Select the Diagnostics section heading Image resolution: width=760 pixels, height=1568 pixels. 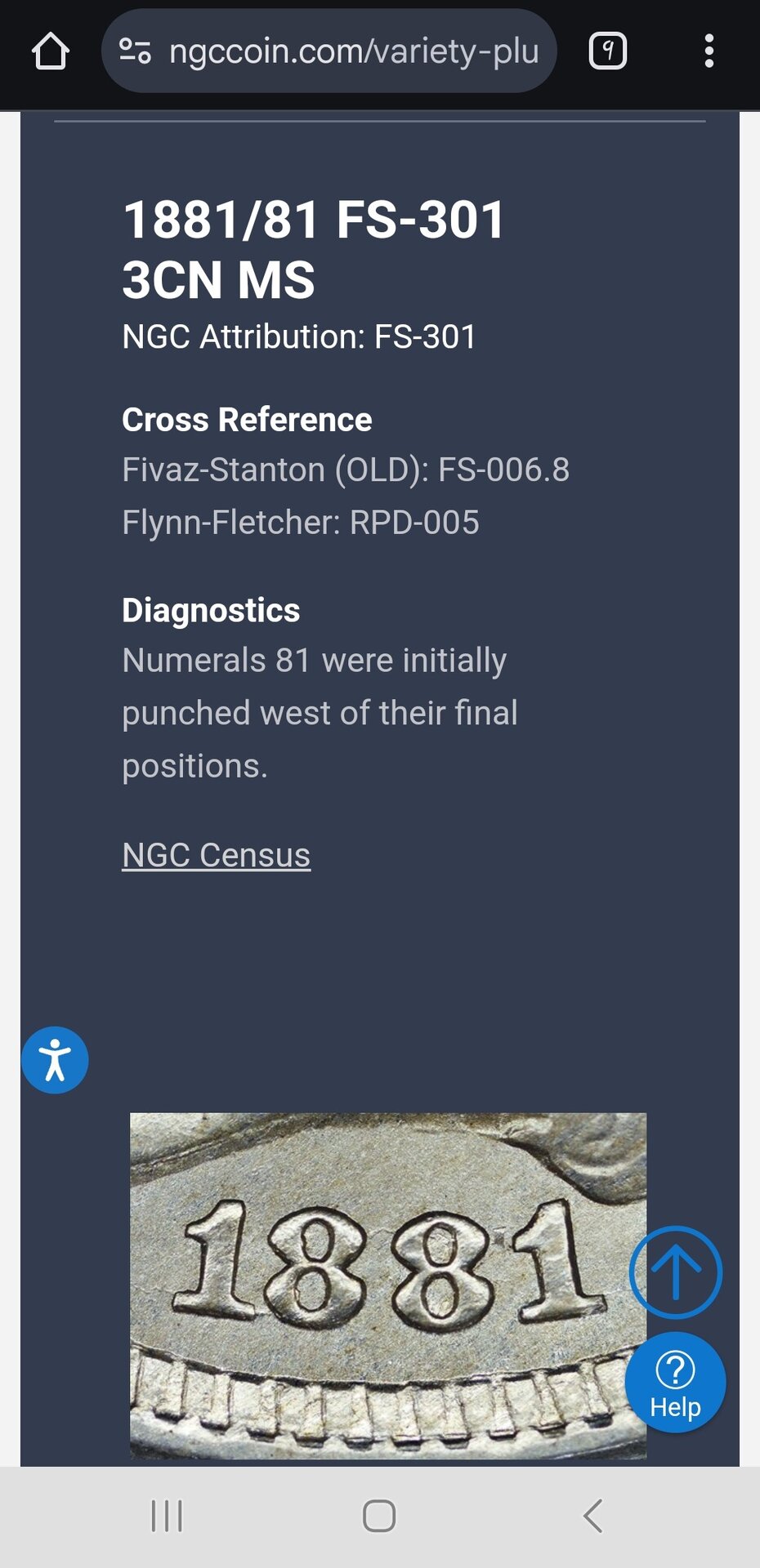[x=211, y=610]
